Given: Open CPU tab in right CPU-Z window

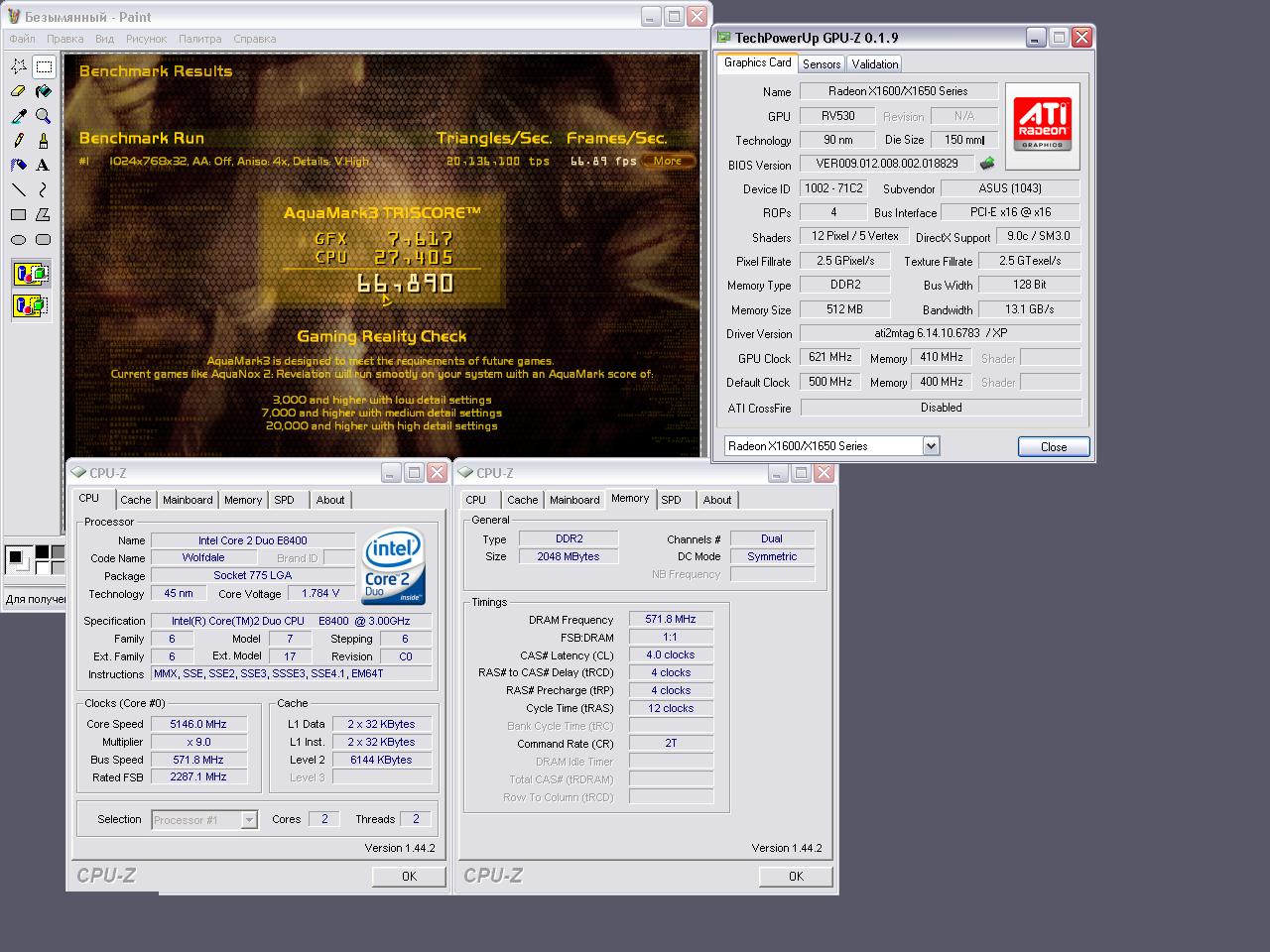Looking at the screenshot, I should click(476, 500).
